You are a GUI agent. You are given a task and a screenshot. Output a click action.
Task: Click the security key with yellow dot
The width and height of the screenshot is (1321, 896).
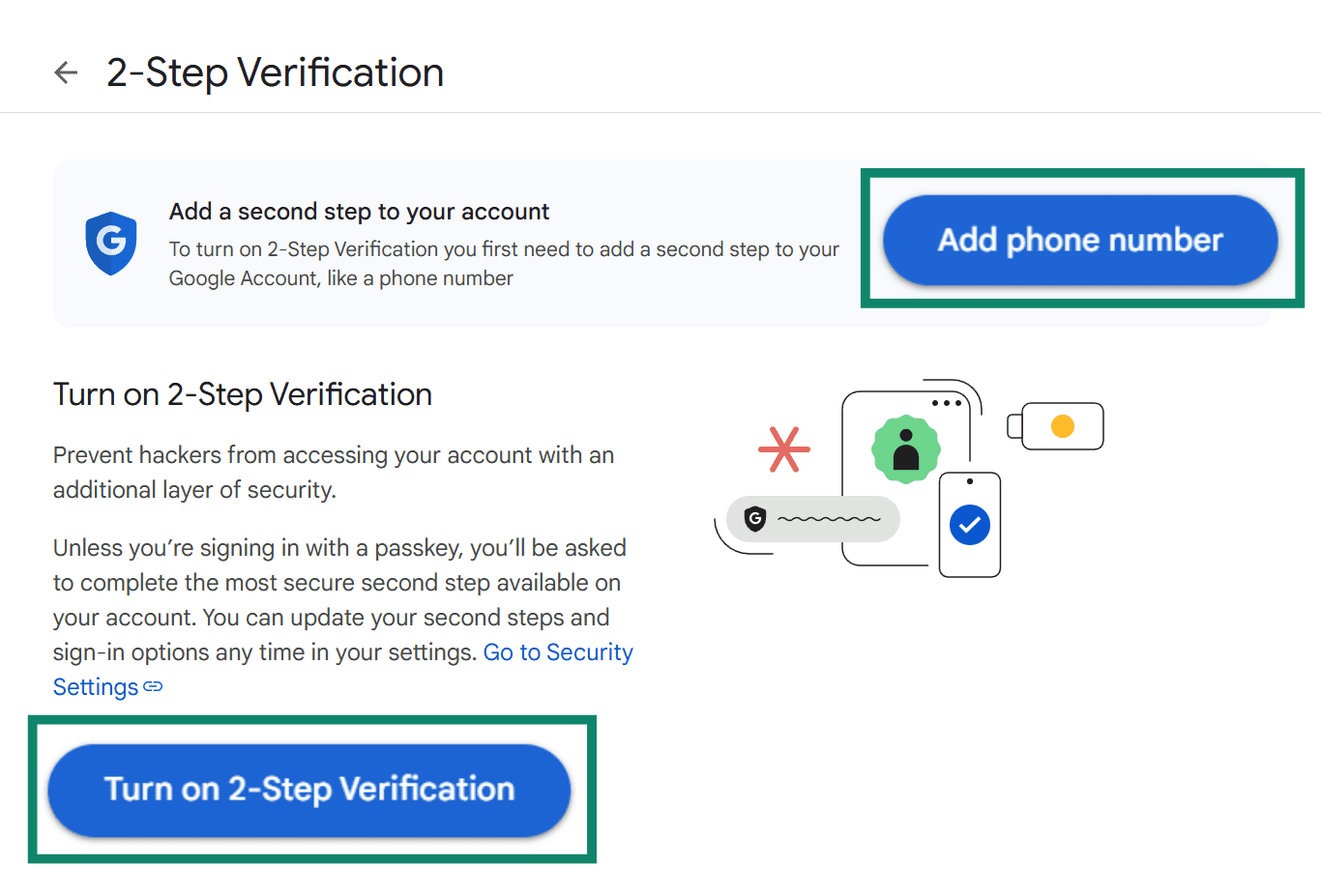[1055, 425]
